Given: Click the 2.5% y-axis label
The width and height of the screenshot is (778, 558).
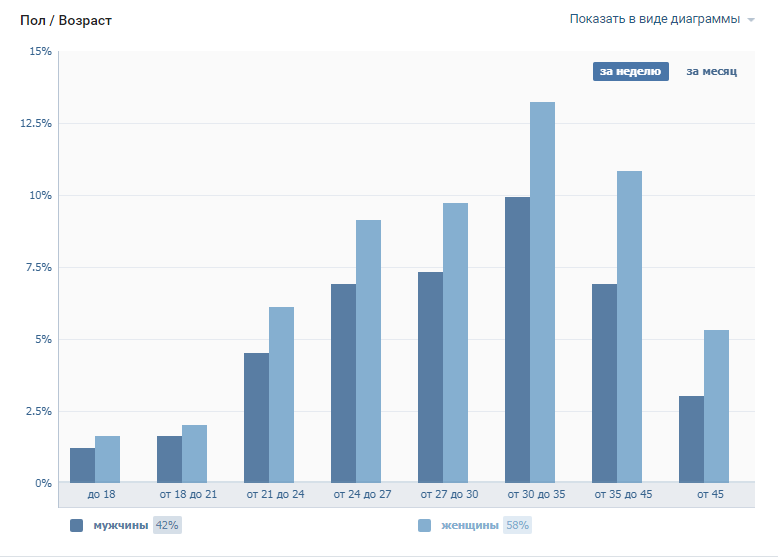Looking at the screenshot, I should 39,412.
